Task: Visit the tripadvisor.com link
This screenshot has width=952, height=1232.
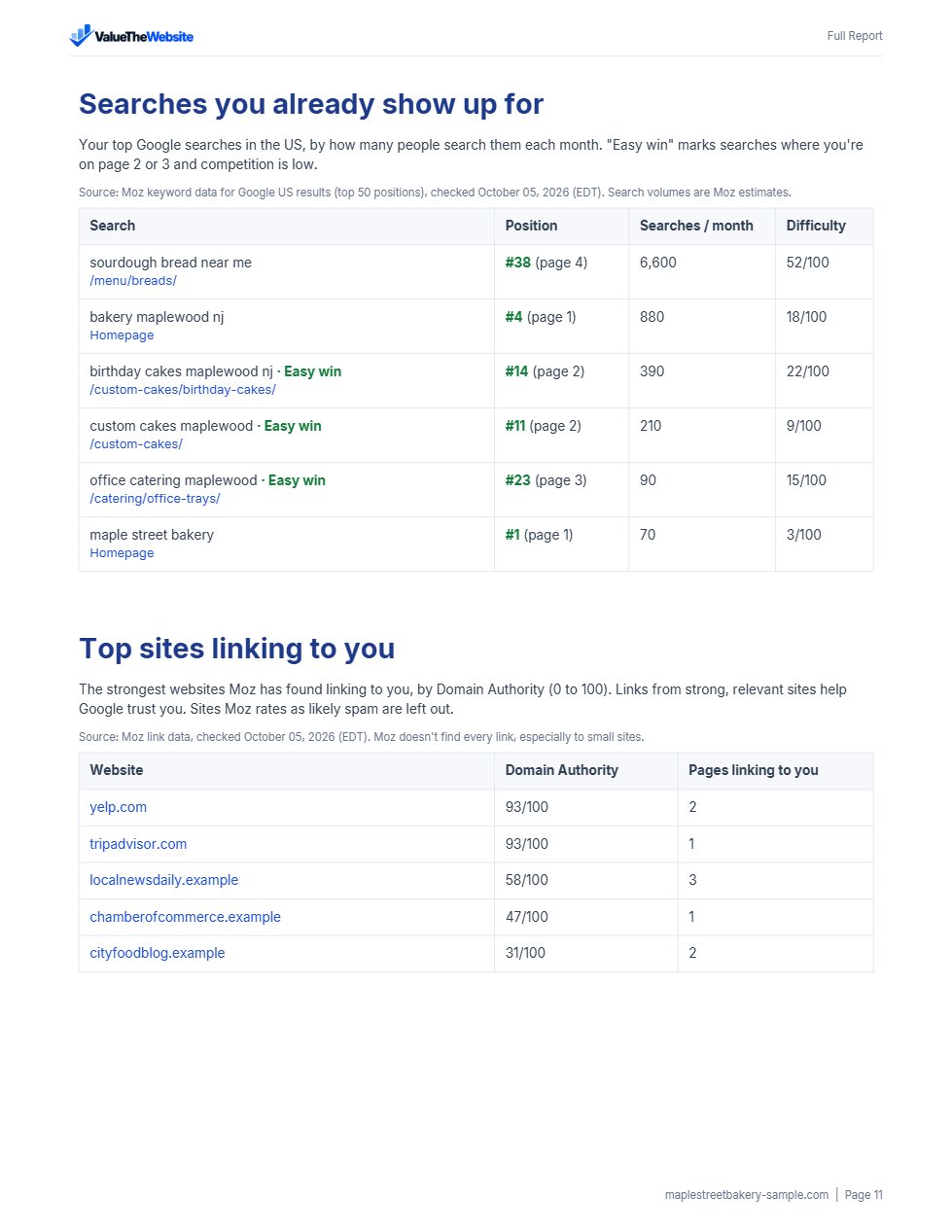Action: [x=138, y=844]
